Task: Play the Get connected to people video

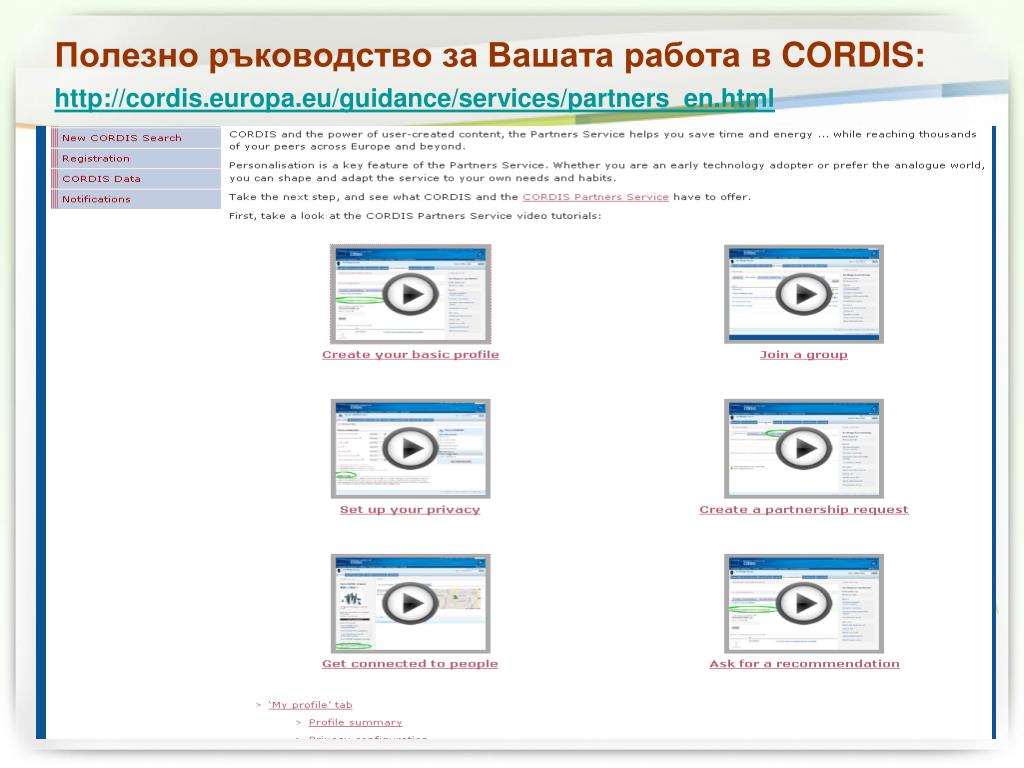Action: click(x=410, y=603)
